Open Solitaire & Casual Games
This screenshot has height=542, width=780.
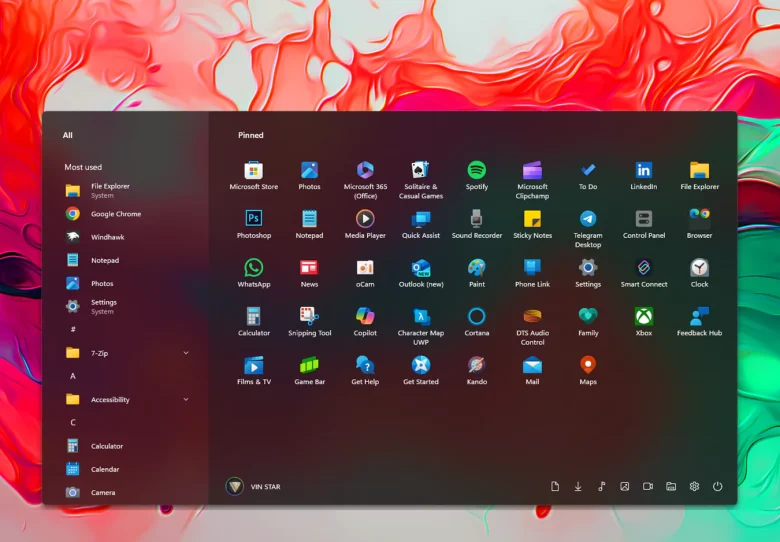coord(421,180)
